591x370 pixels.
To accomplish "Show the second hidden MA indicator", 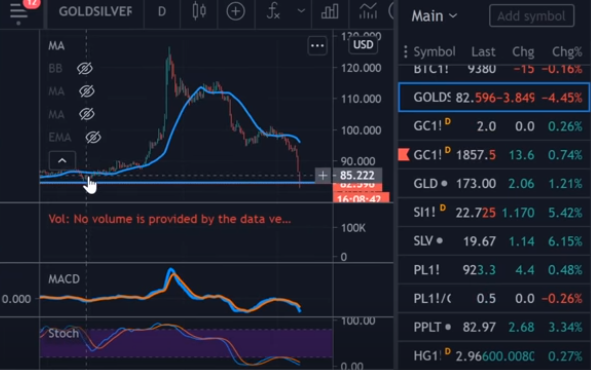I will (x=87, y=114).
